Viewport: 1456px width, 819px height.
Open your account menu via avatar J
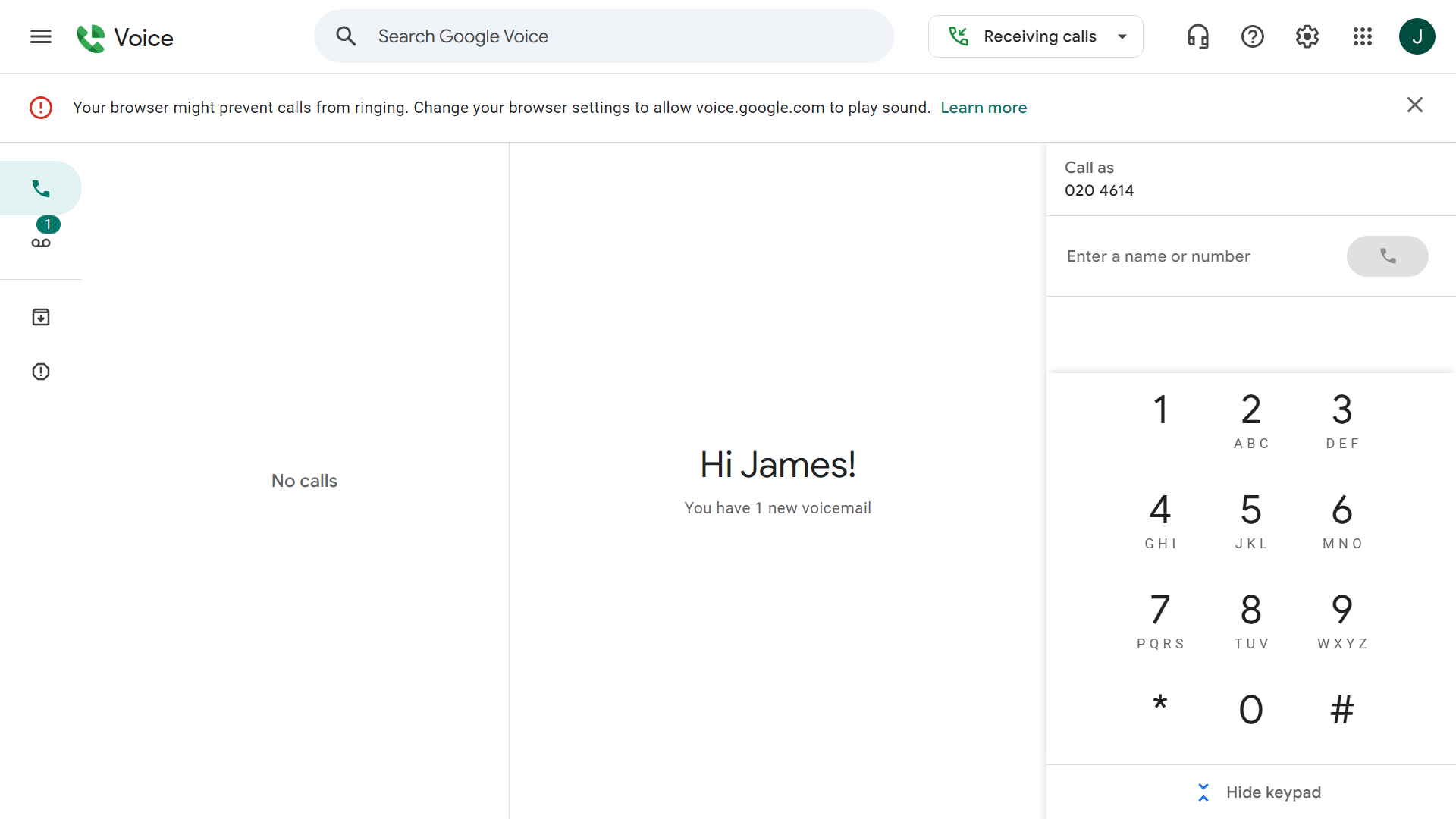[1418, 36]
